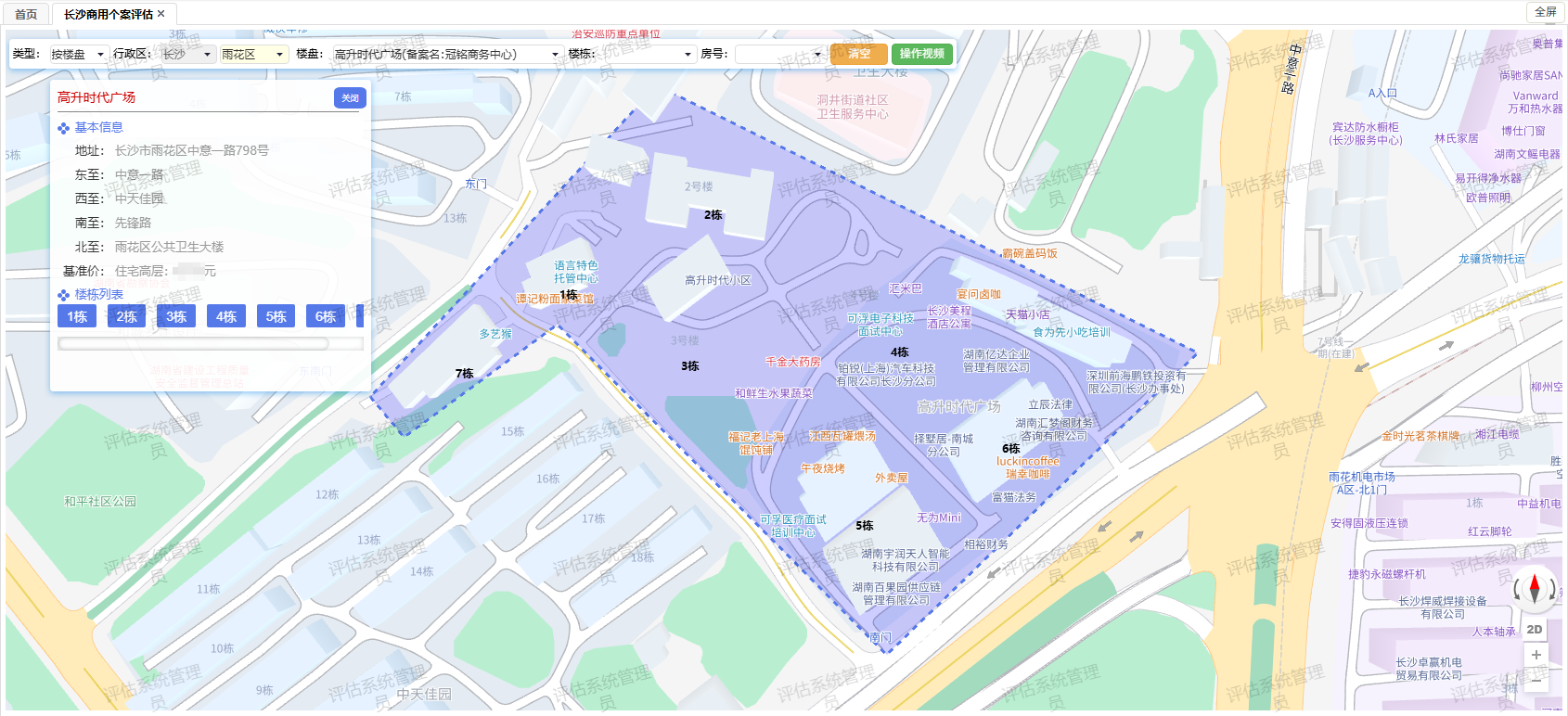
Task: Select building 1栋 in building list
Action: coord(77,316)
